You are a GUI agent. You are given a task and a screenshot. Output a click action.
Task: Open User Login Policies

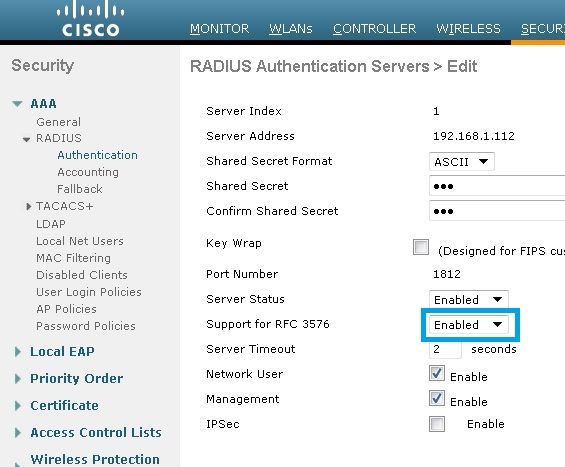(89, 292)
